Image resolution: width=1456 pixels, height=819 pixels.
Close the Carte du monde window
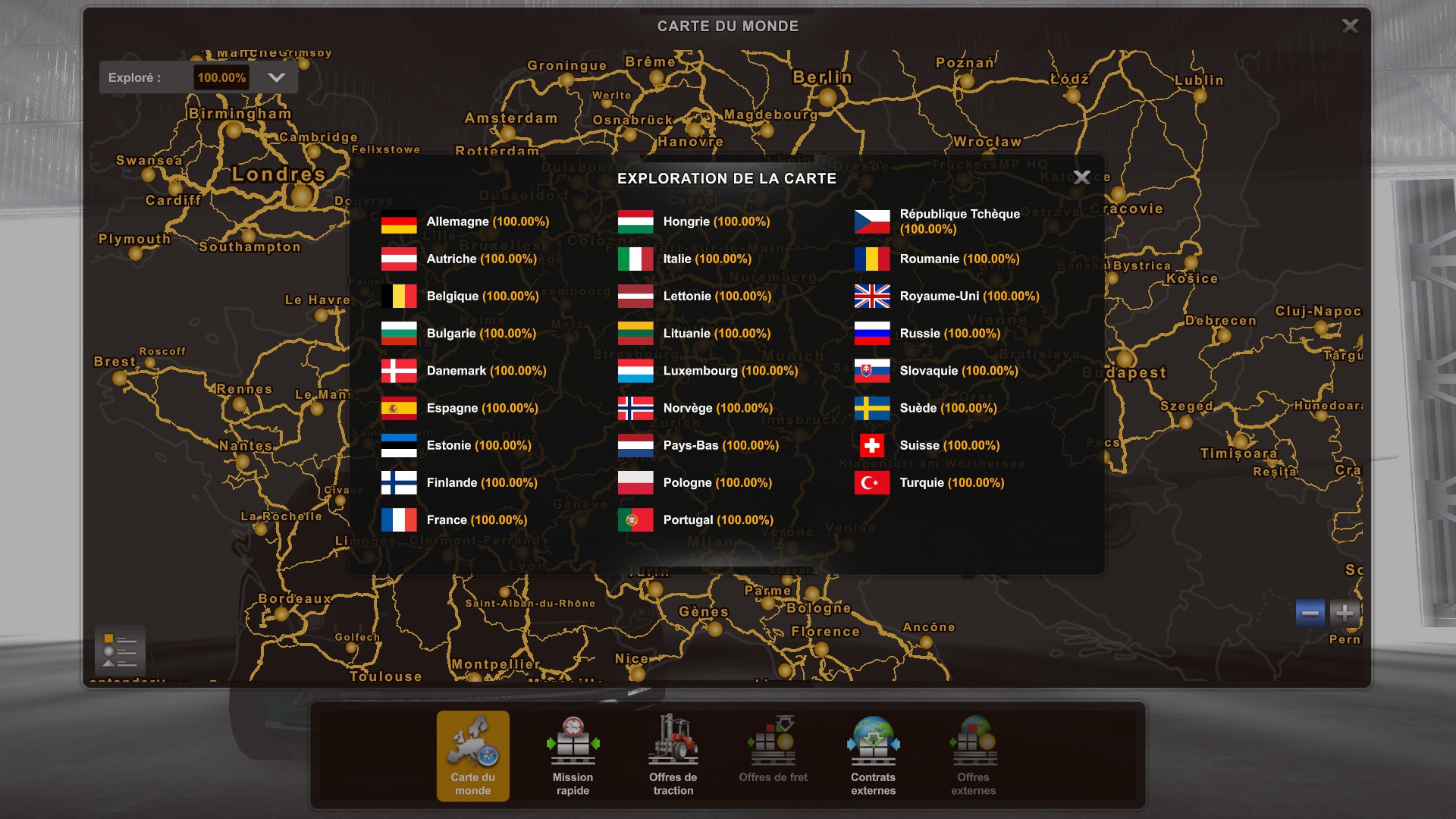(x=1350, y=26)
